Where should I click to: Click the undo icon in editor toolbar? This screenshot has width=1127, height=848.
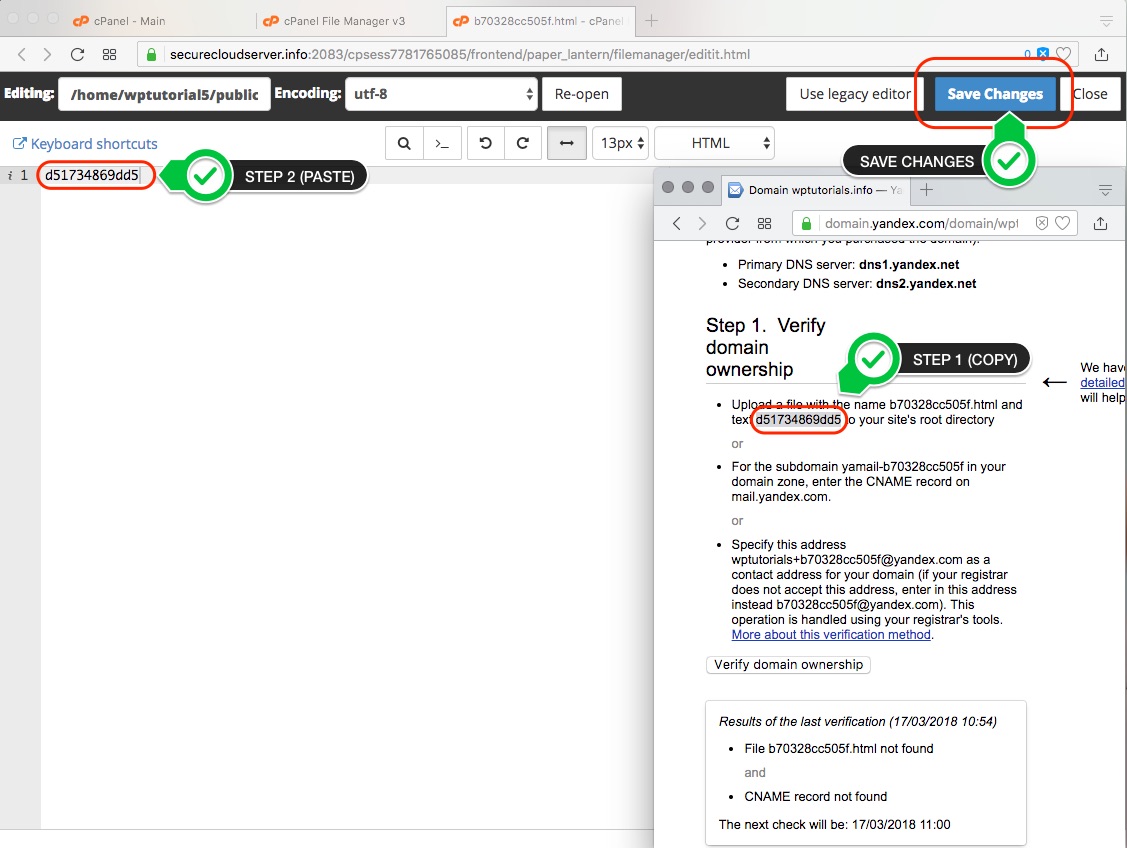point(486,143)
